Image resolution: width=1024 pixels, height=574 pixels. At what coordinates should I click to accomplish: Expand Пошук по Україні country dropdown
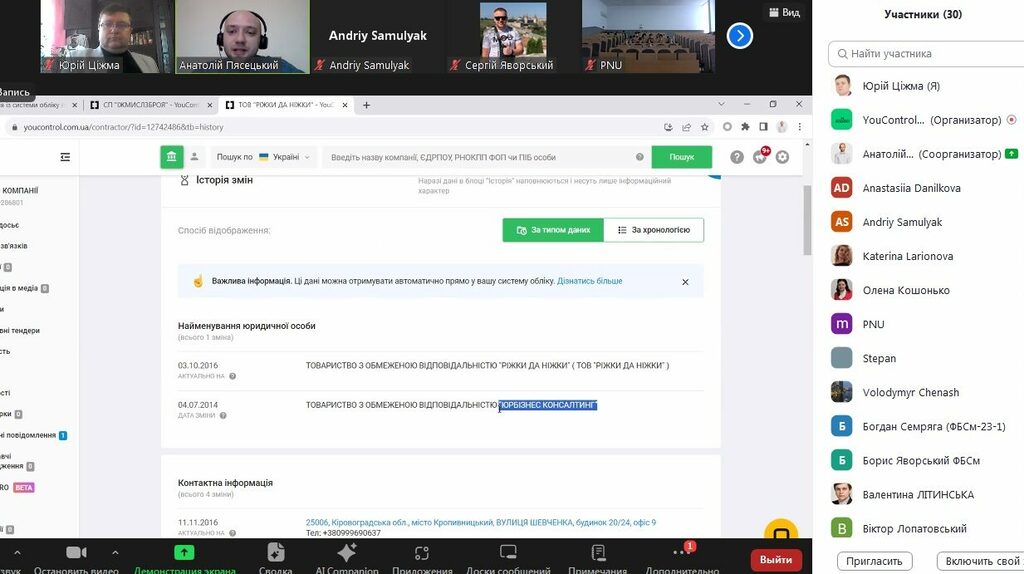265,157
